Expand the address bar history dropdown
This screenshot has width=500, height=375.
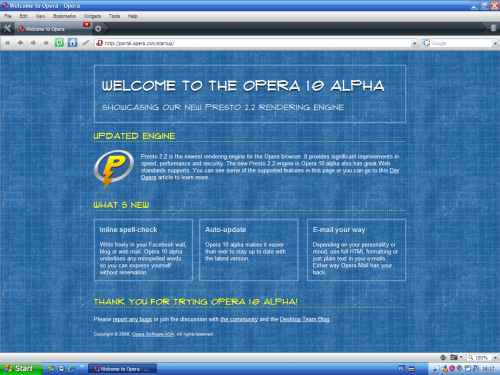(414, 43)
